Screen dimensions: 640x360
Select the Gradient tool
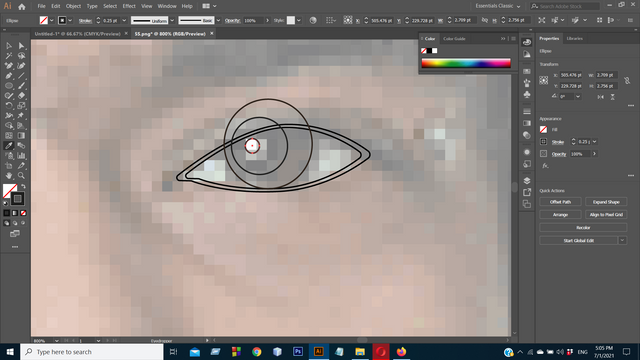pos(21,136)
